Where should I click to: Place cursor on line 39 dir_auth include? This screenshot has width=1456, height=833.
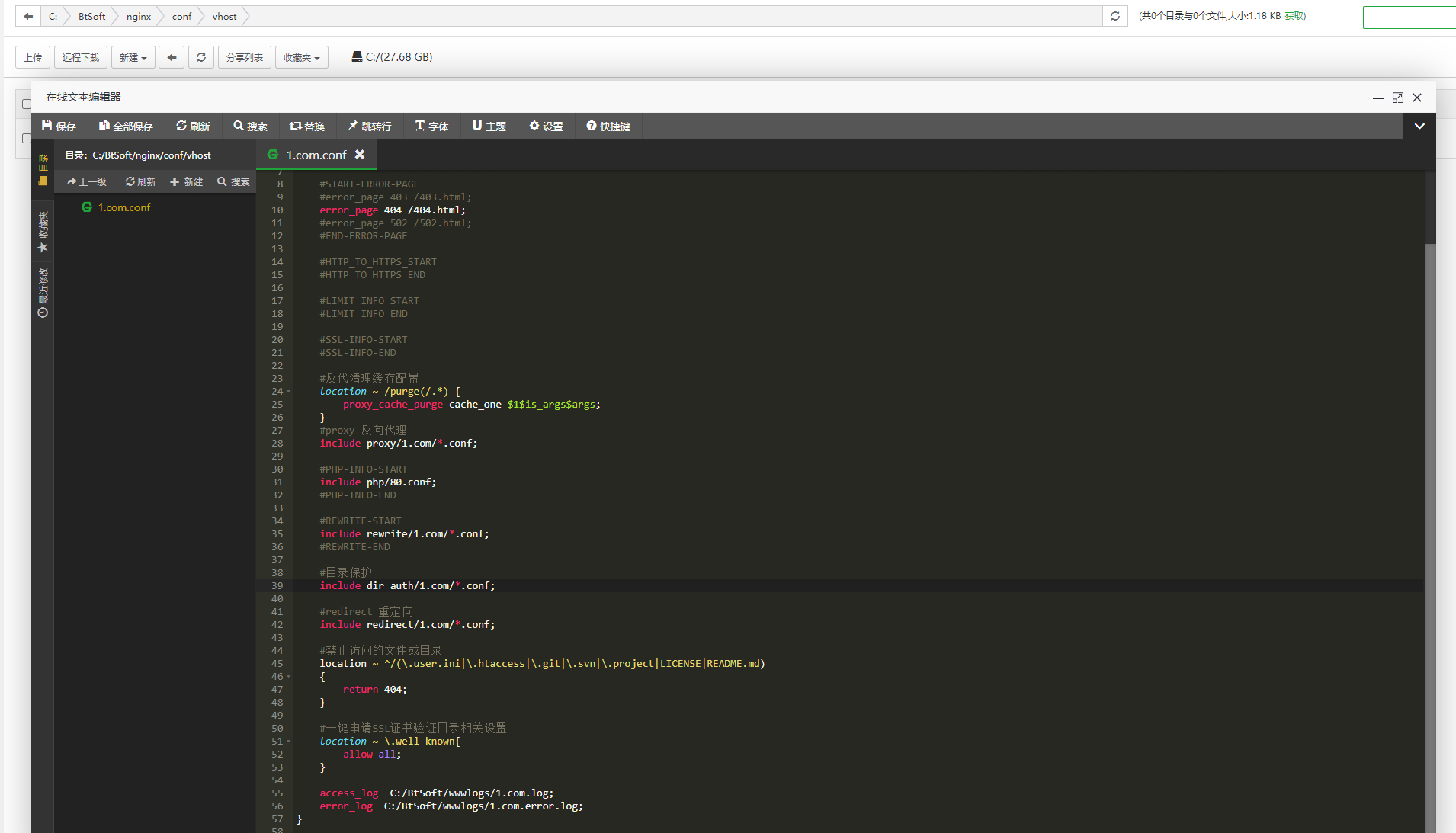[407, 586]
